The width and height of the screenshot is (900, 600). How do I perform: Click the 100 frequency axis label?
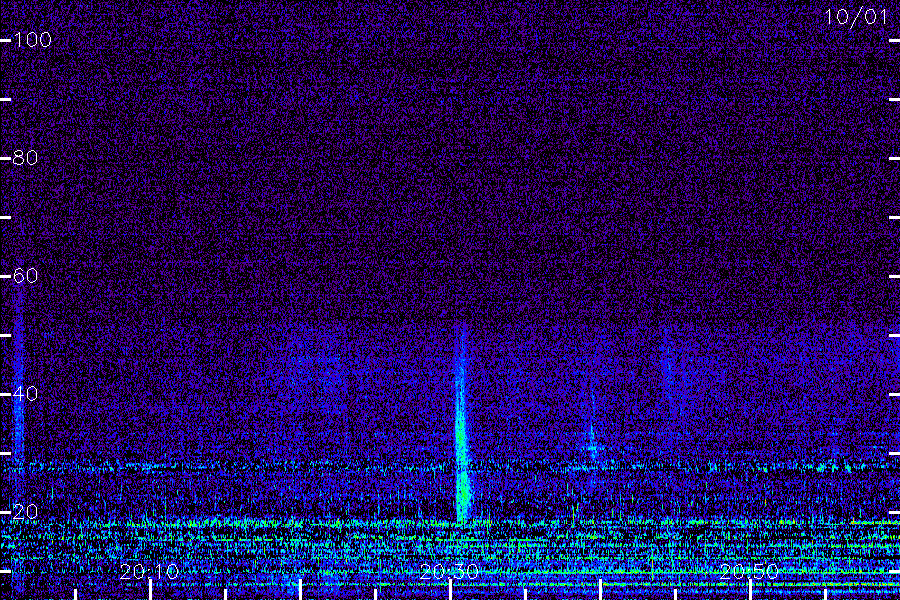point(32,40)
